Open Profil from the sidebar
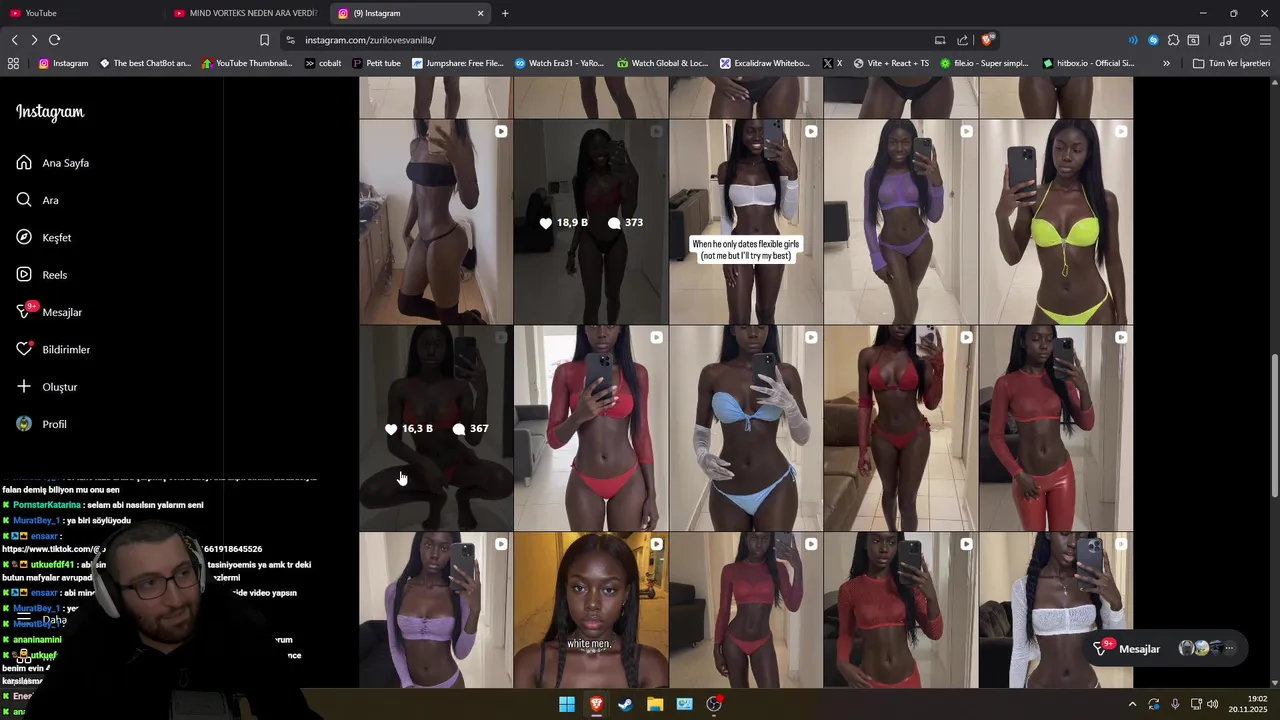Screen dimensions: 1280x720 tap(41, 424)
